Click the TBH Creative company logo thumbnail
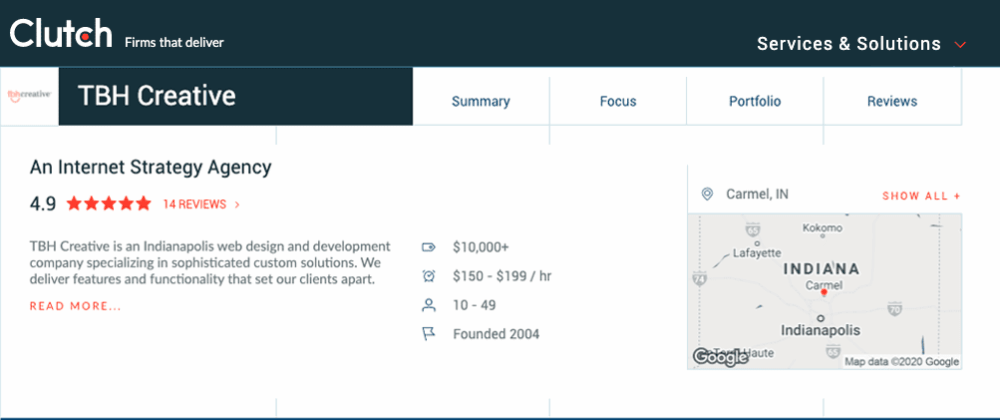 (29, 96)
